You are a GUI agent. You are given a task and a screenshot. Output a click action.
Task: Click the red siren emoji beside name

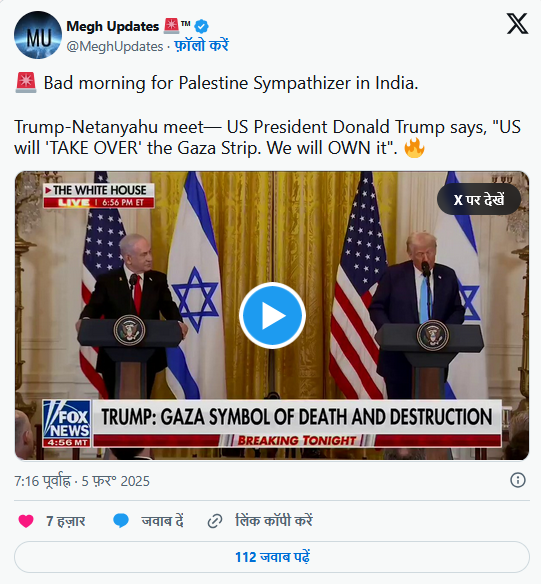[x=171, y=26]
